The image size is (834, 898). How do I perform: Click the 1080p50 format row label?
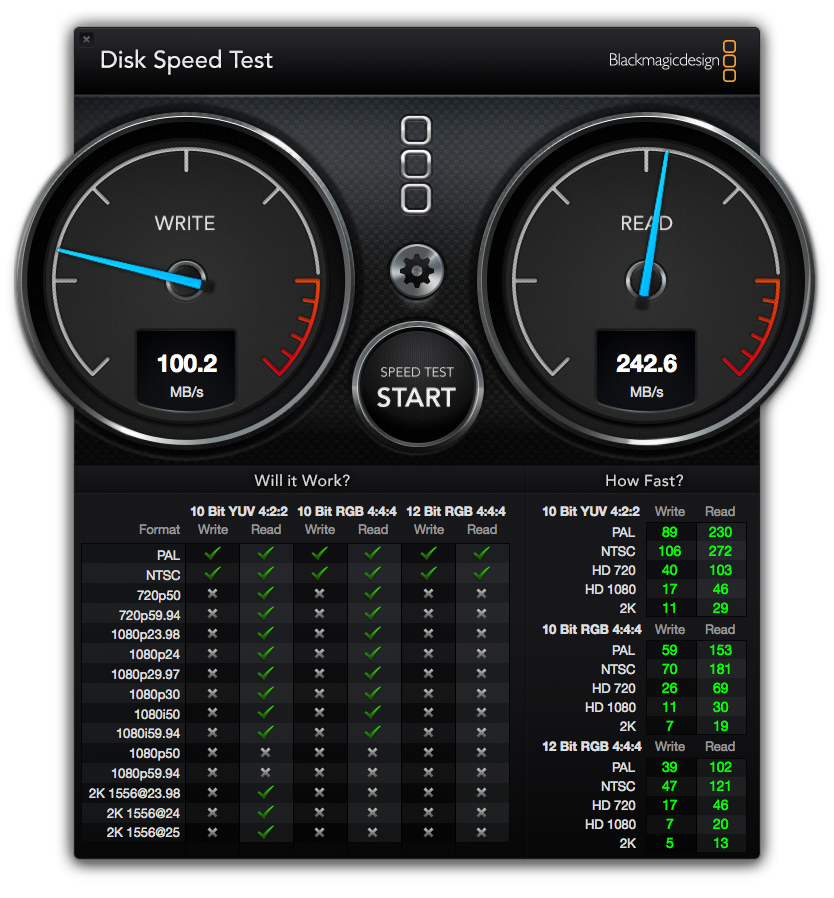(x=154, y=754)
